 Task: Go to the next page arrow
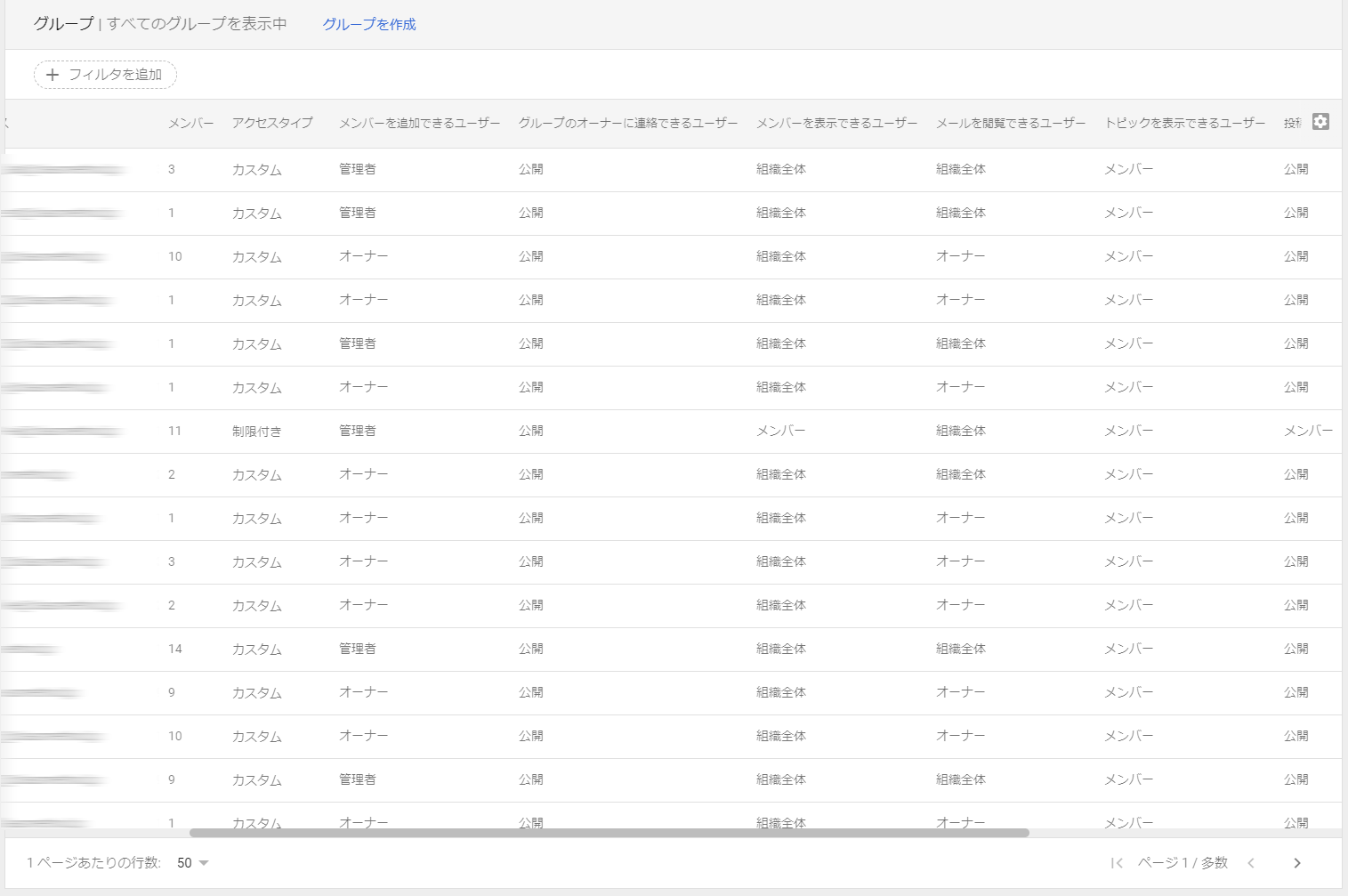click(x=1296, y=863)
